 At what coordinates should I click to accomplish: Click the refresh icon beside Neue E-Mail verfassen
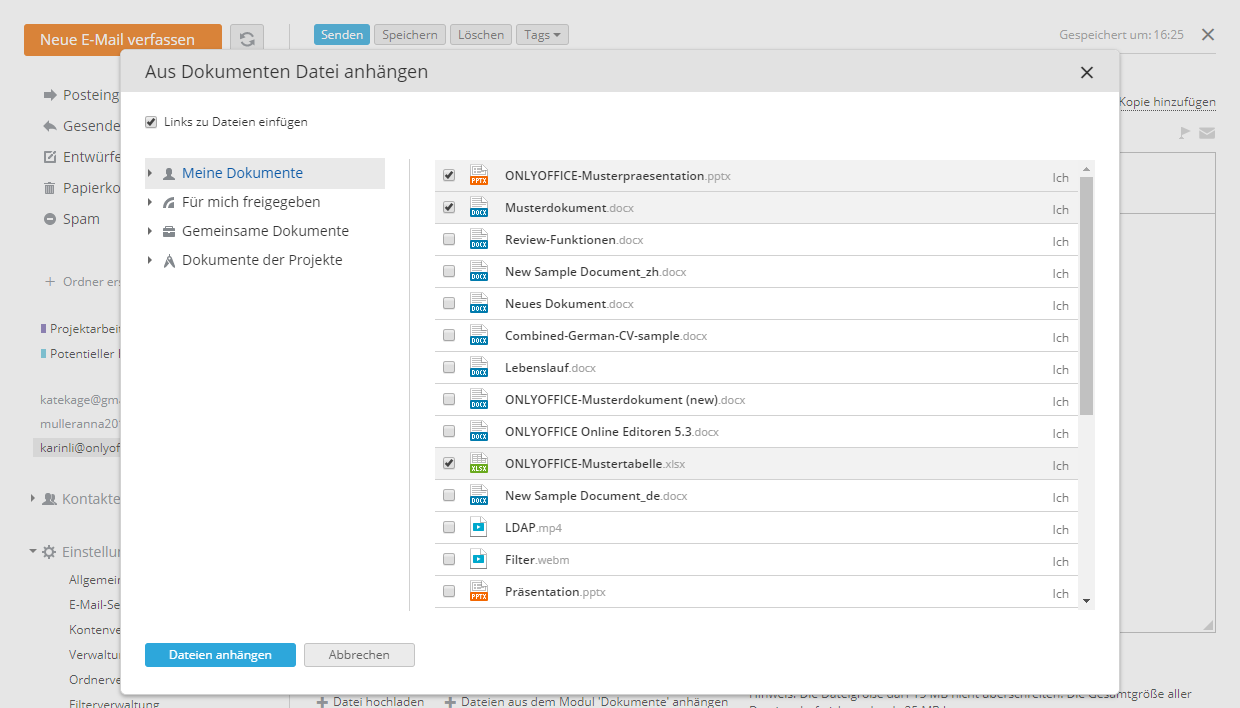[x=247, y=39]
